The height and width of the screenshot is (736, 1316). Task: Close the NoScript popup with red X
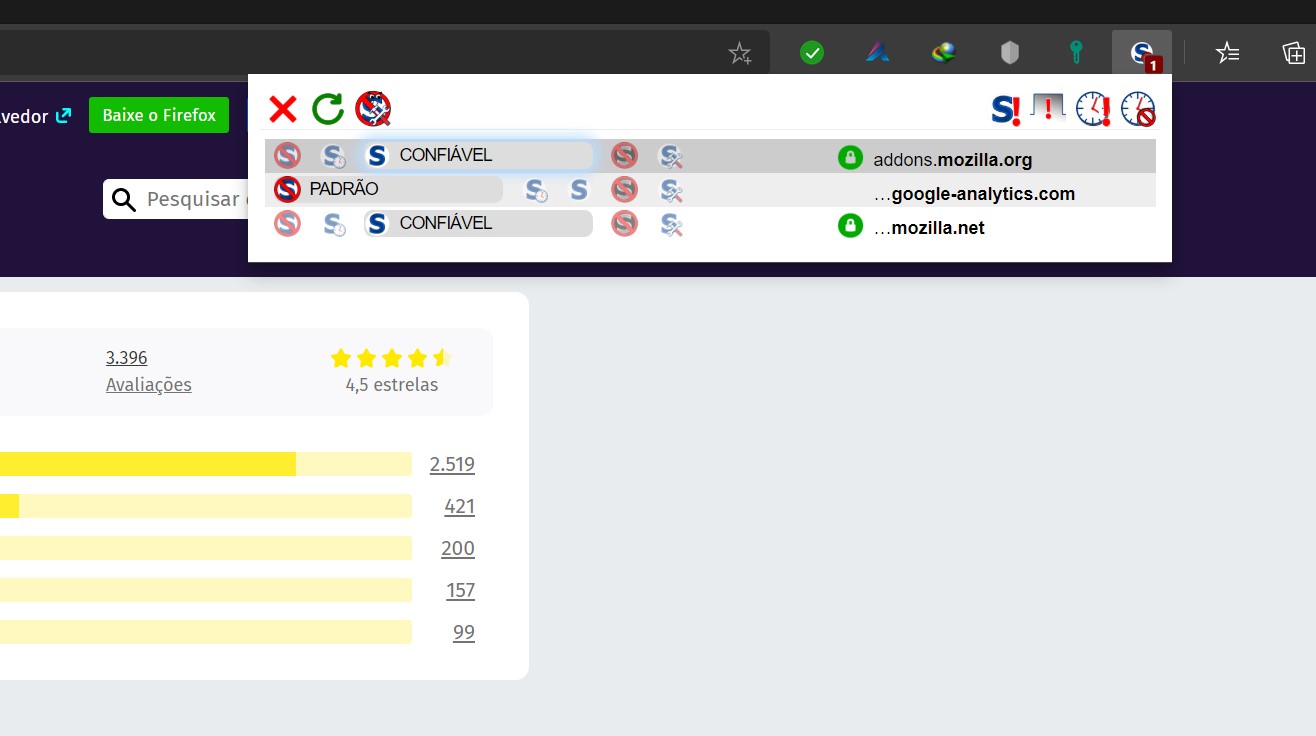click(x=283, y=109)
